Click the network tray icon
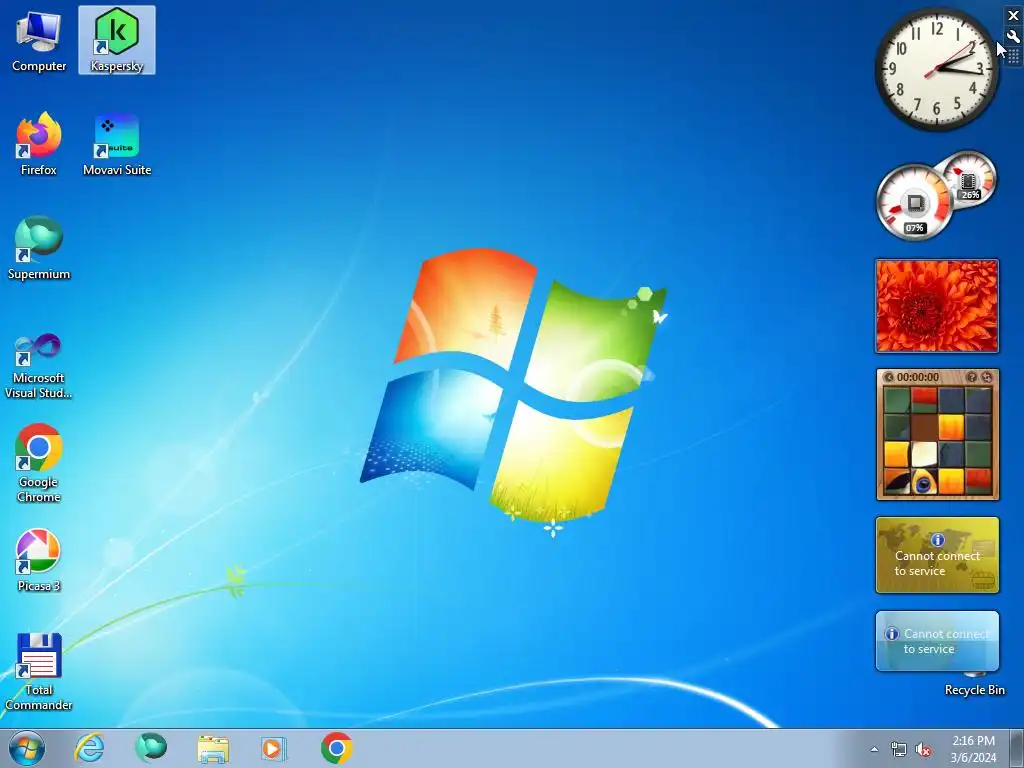This screenshot has height=768, width=1024. click(899, 749)
